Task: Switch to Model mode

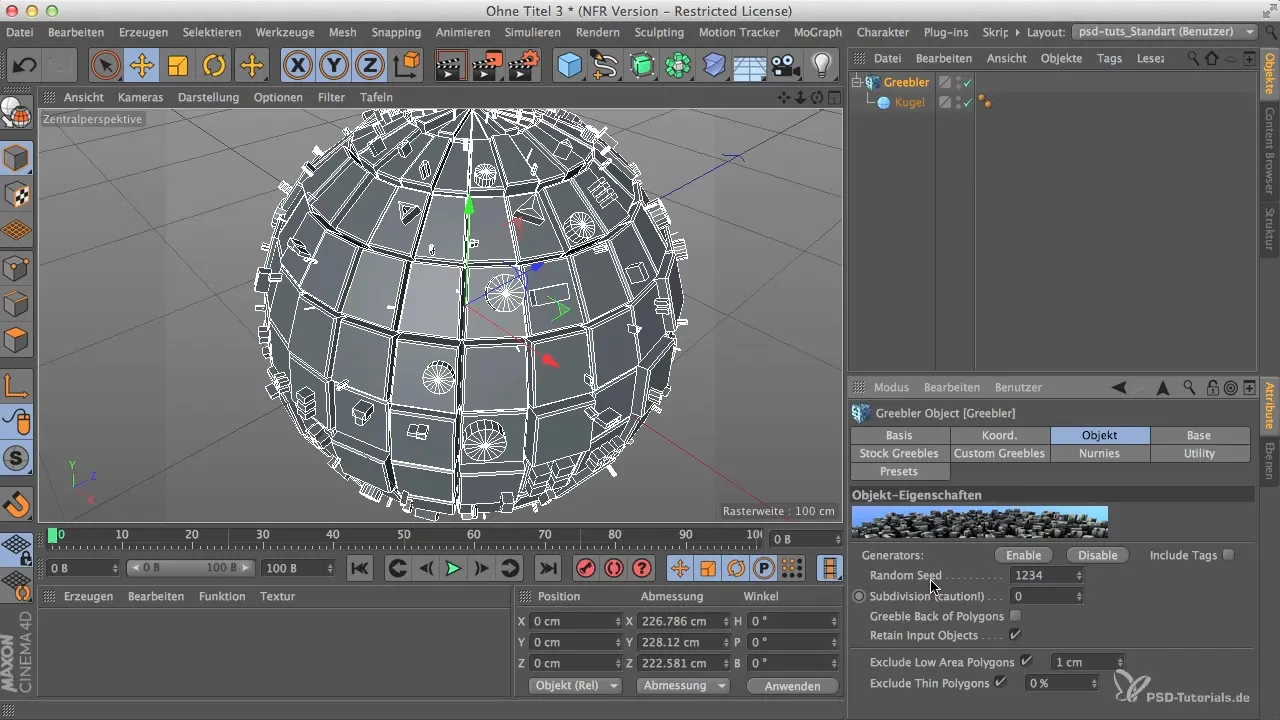Action: [16, 159]
